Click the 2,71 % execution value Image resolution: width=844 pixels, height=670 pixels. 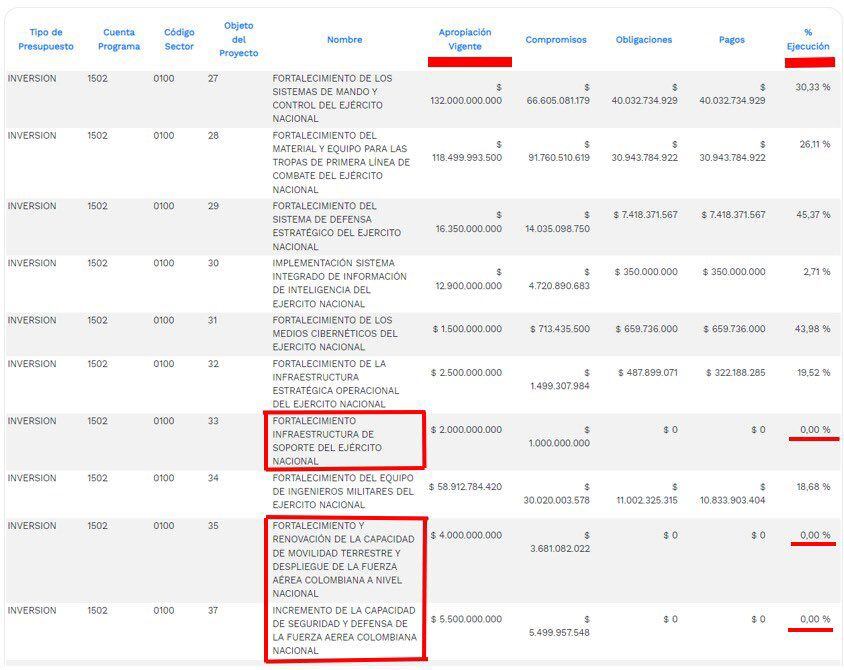click(x=815, y=272)
